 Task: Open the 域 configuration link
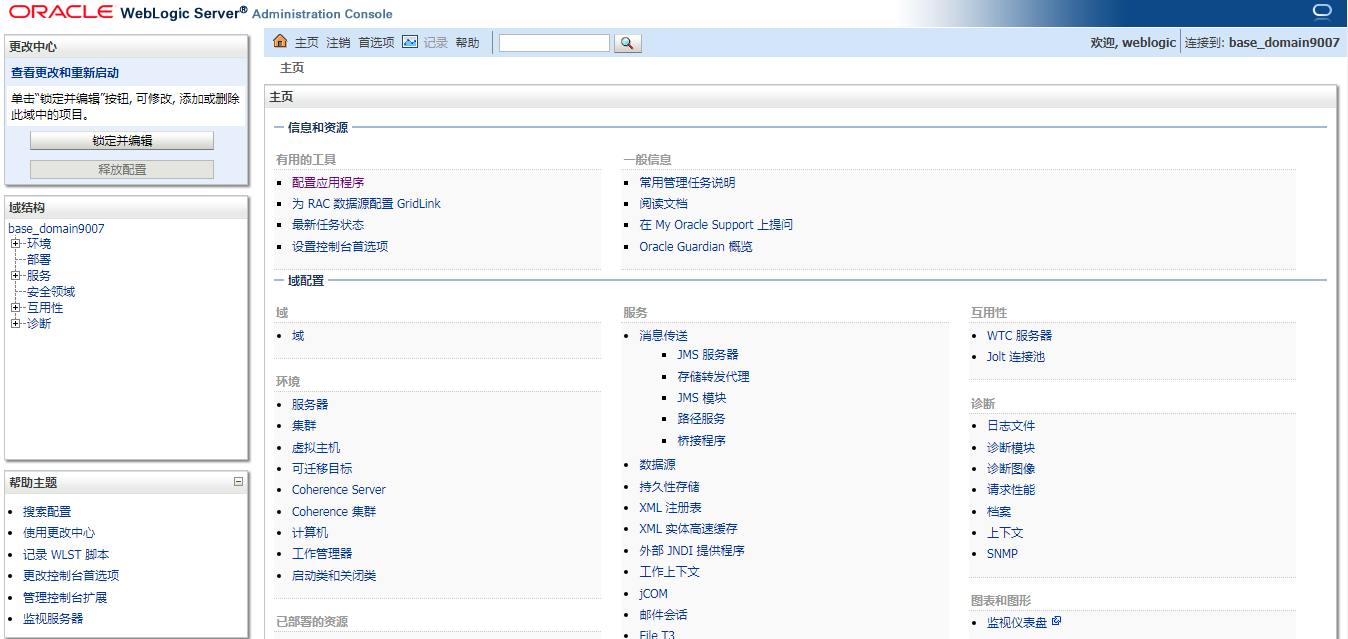[x=298, y=336]
